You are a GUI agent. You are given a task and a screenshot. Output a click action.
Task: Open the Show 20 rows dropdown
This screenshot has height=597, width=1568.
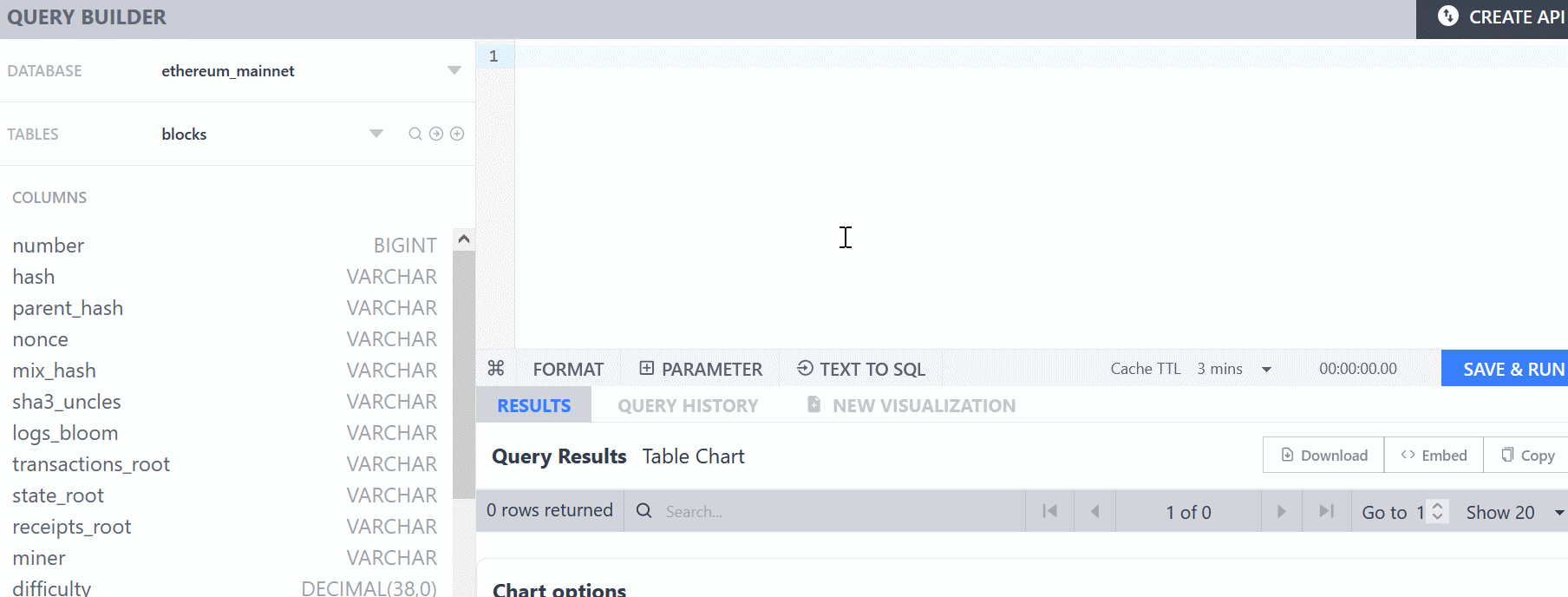click(1558, 513)
